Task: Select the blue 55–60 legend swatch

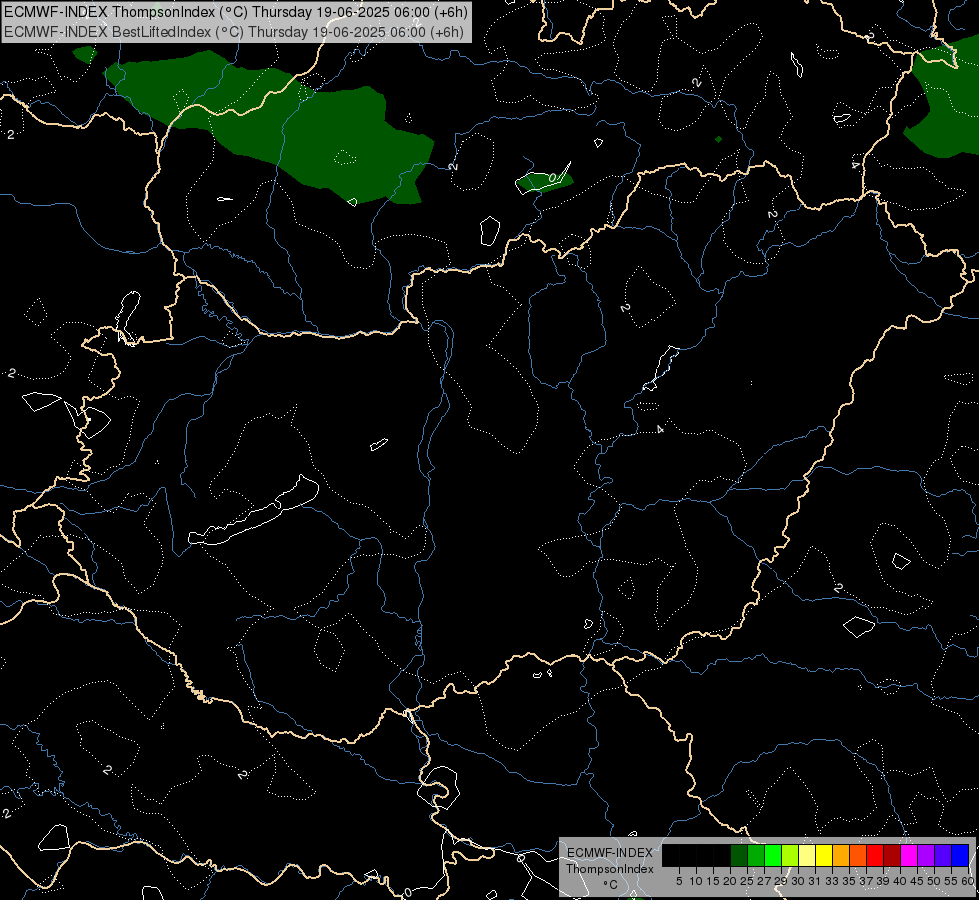Action: [960, 855]
